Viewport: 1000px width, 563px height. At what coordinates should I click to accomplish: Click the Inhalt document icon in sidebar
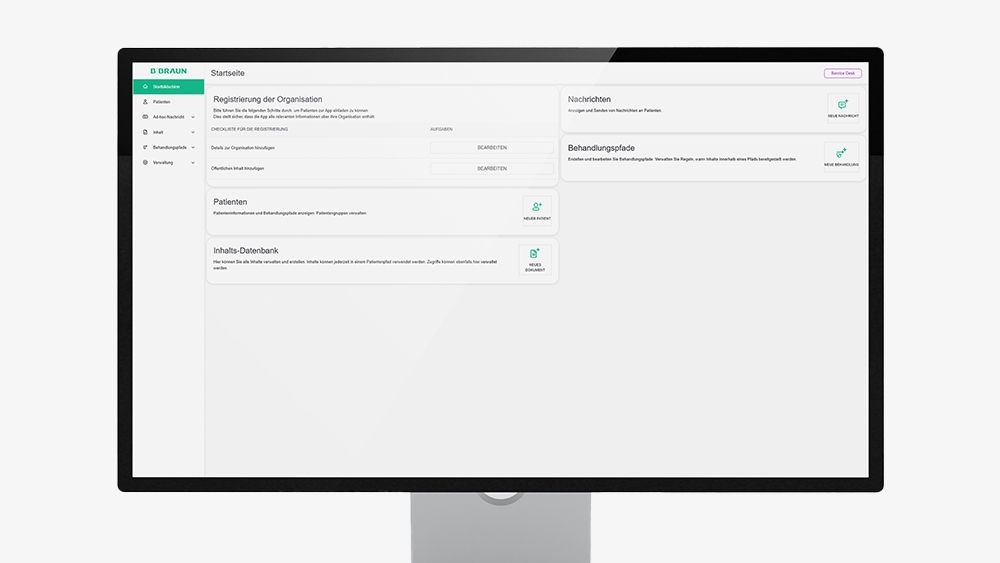click(x=145, y=133)
